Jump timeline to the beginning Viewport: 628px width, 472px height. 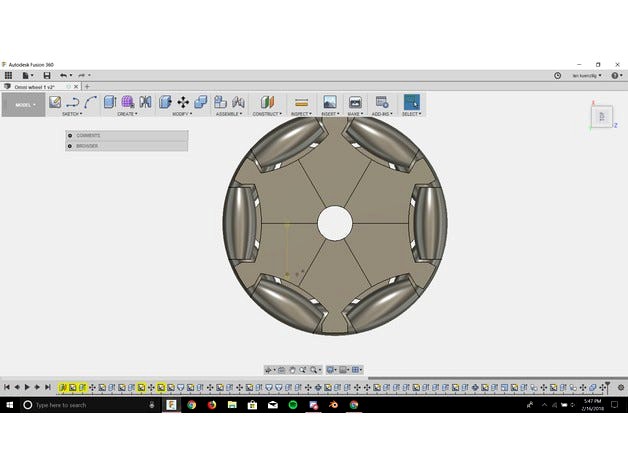(7, 387)
